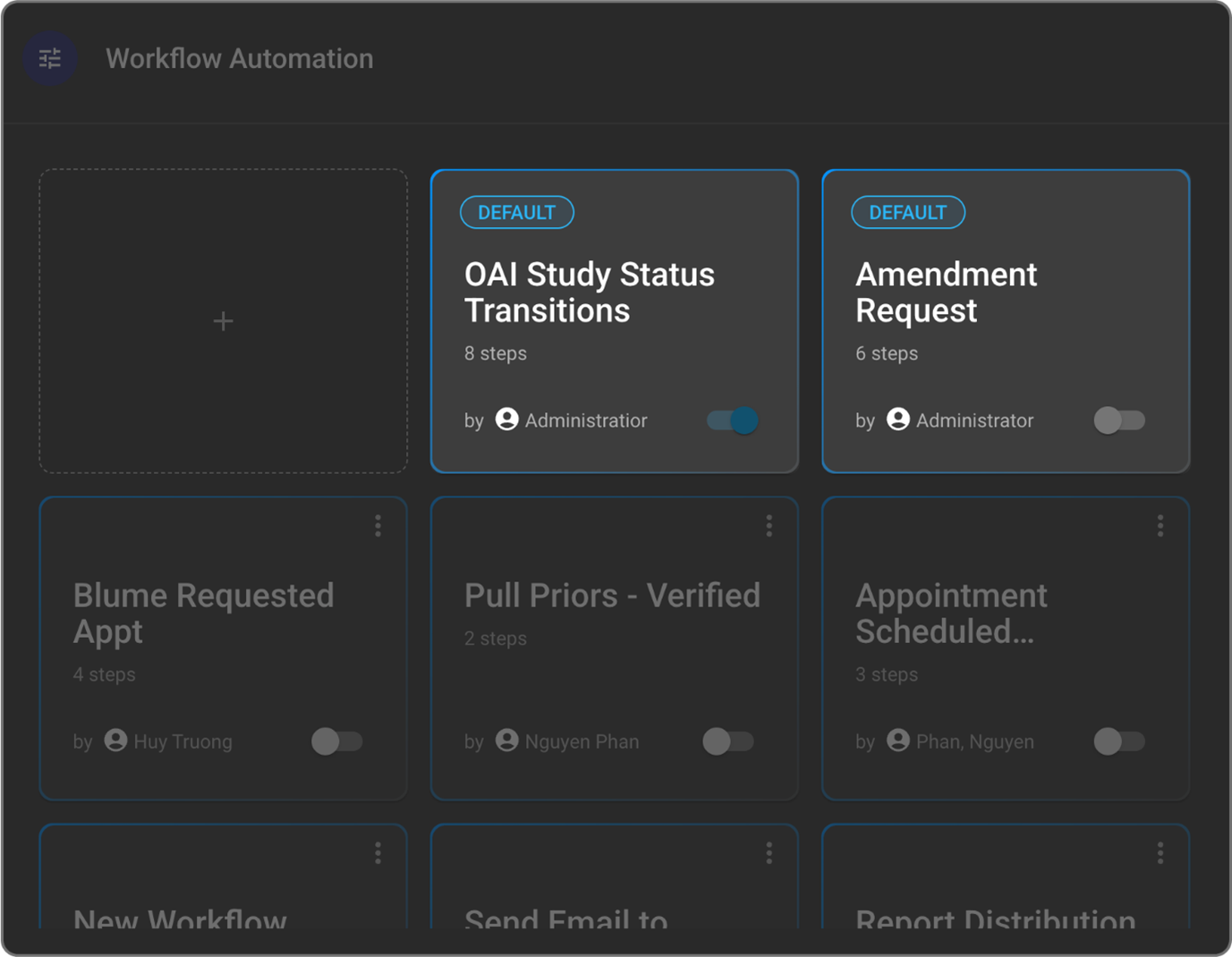Click DEFAULT badge on OAI Study card

click(516, 213)
